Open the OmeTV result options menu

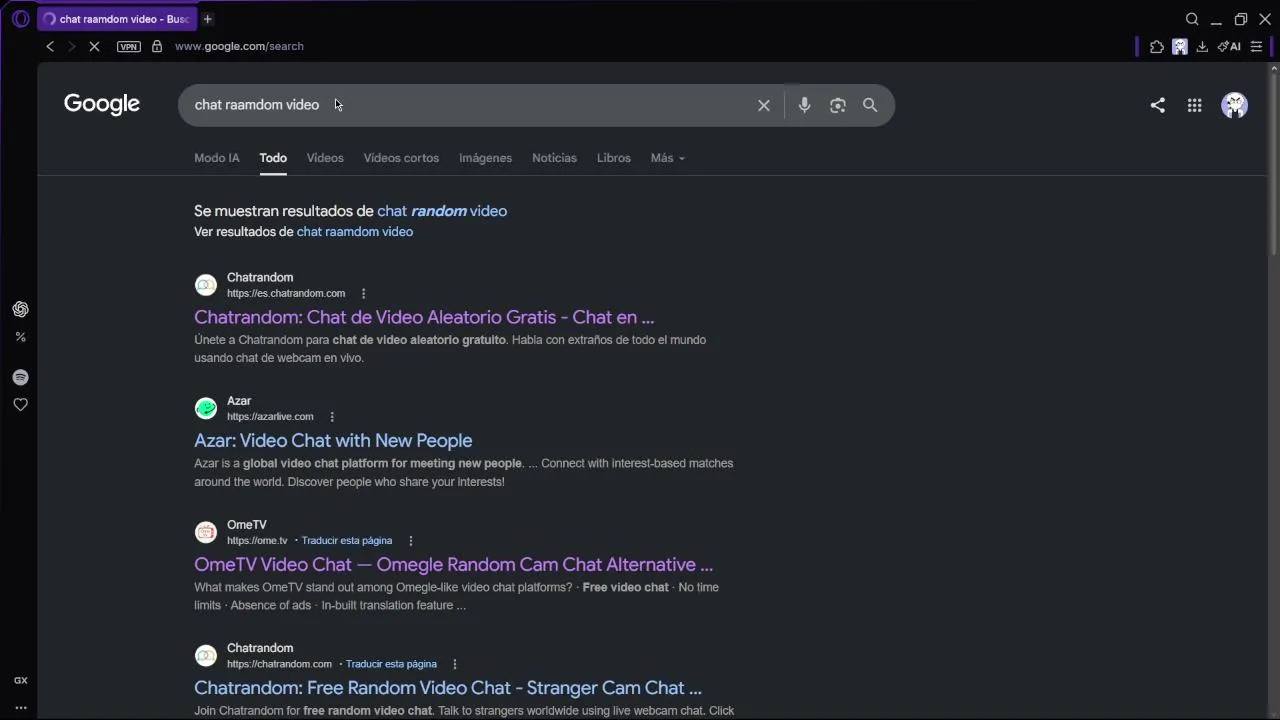410,541
